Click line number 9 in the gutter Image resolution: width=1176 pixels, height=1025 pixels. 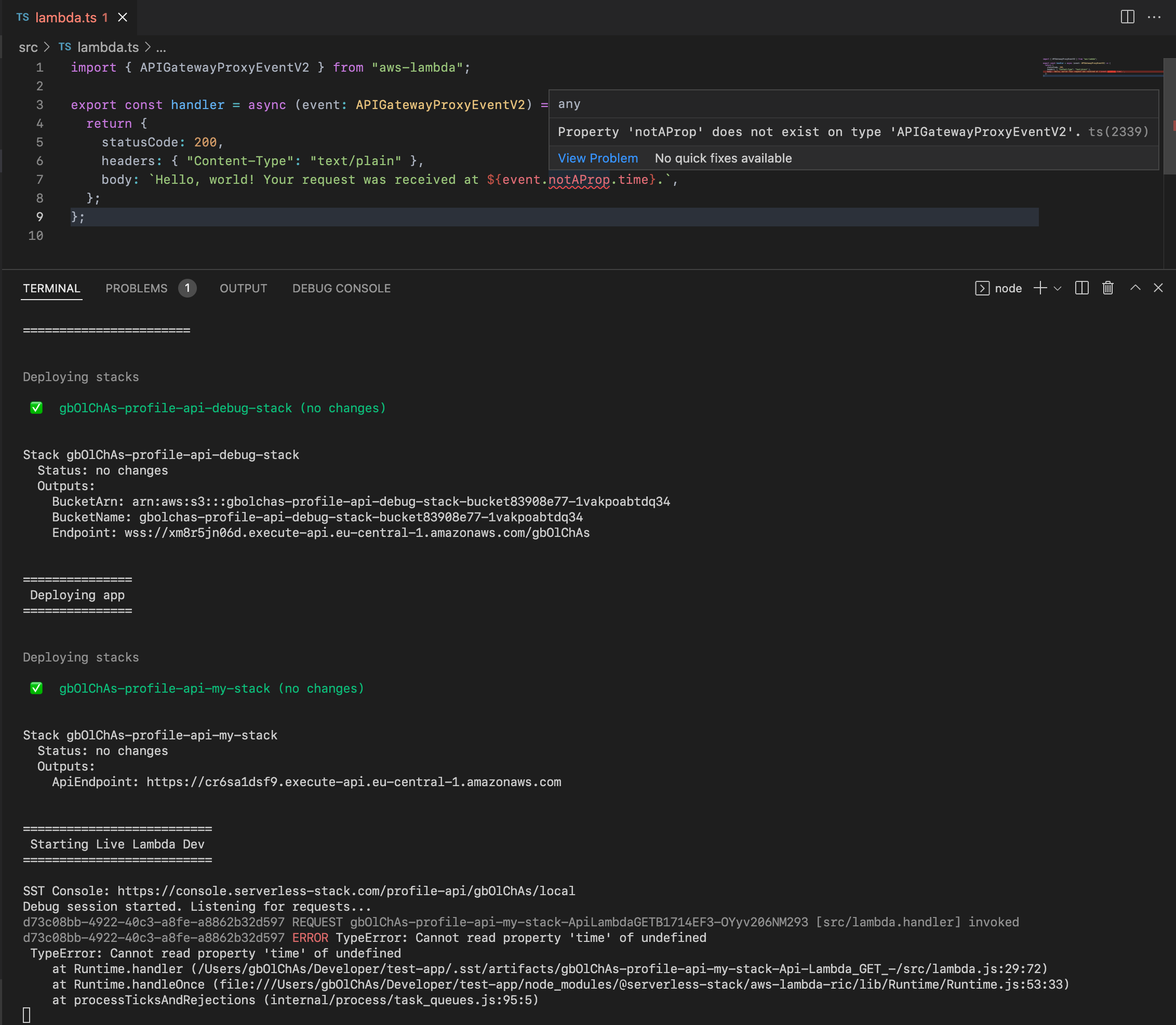tap(39, 217)
